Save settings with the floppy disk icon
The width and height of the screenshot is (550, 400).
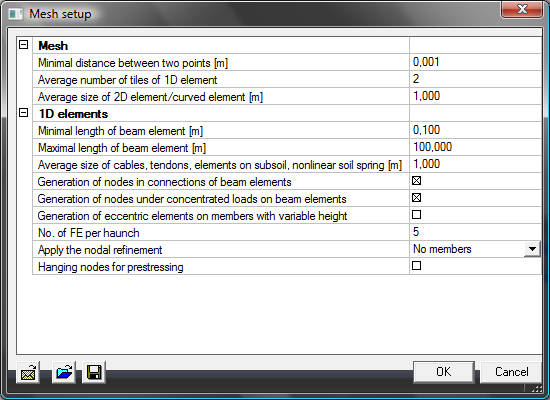coord(94,372)
